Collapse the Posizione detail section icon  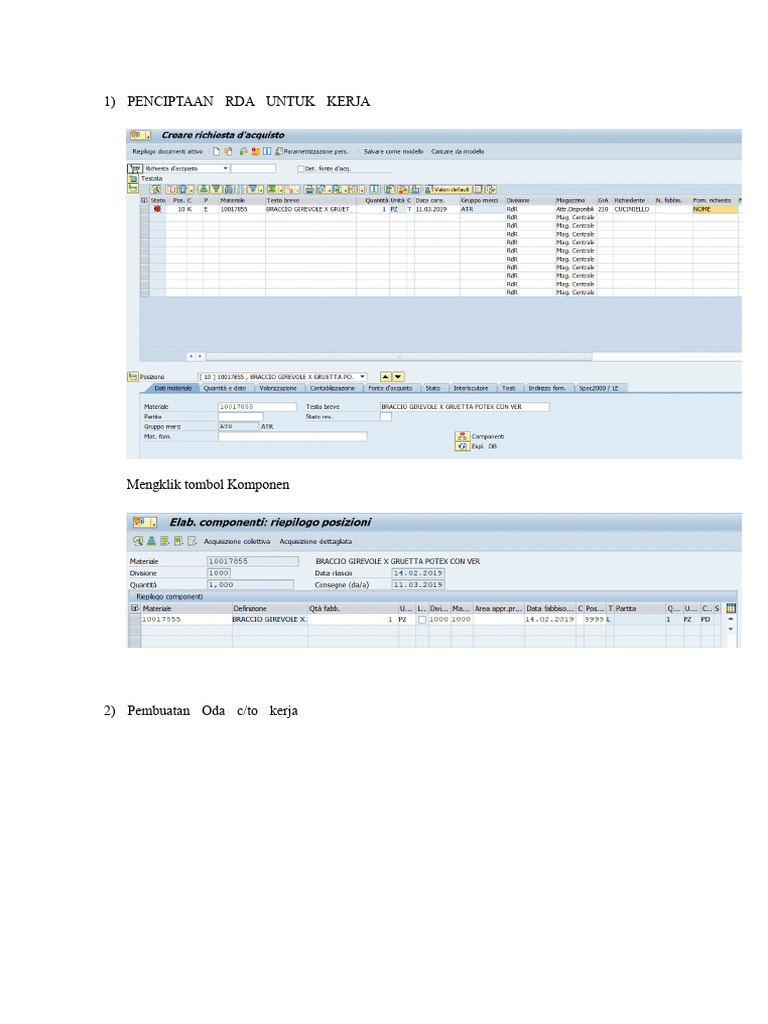click(133, 377)
